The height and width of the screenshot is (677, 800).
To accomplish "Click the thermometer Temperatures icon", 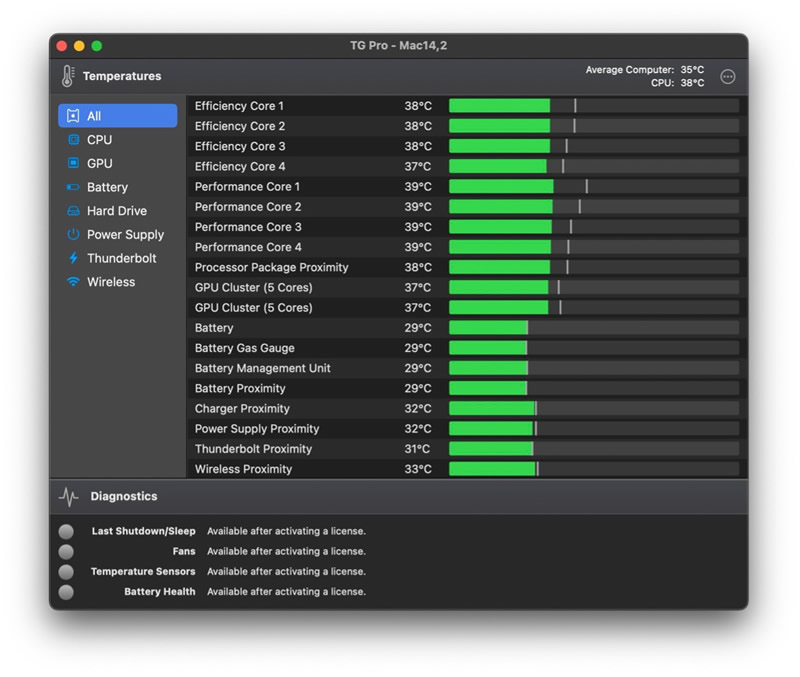I will (68, 76).
